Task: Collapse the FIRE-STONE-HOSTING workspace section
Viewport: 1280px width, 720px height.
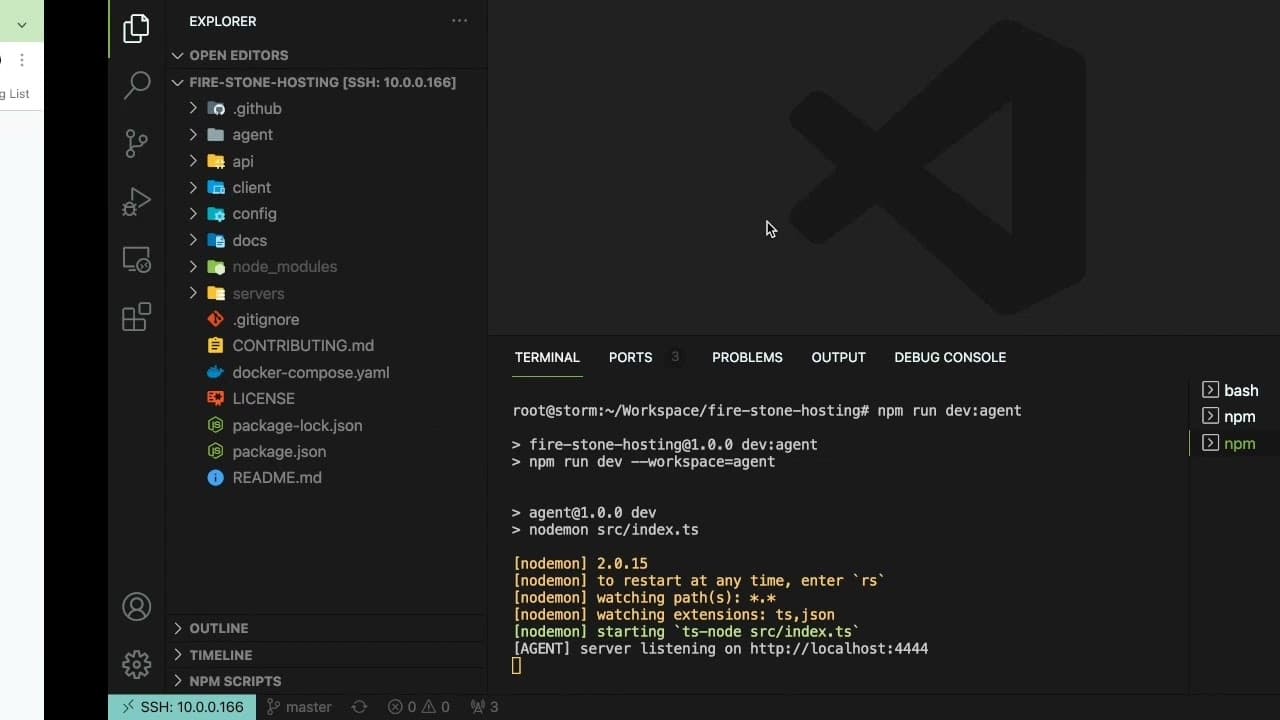Action: (322, 82)
